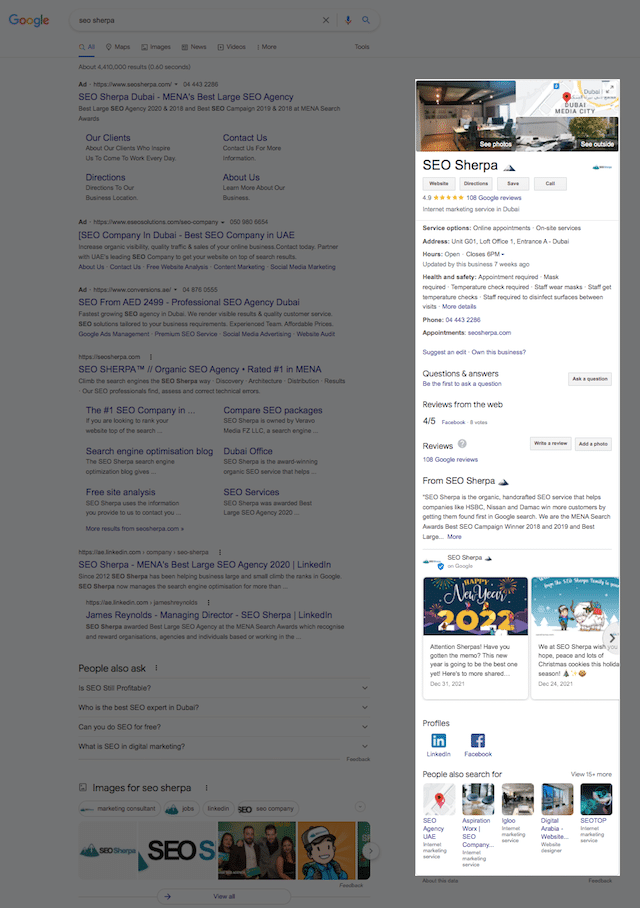The height and width of the screenshot is (908, 640).
Task: Click View all images
Action: coord(224,896)
